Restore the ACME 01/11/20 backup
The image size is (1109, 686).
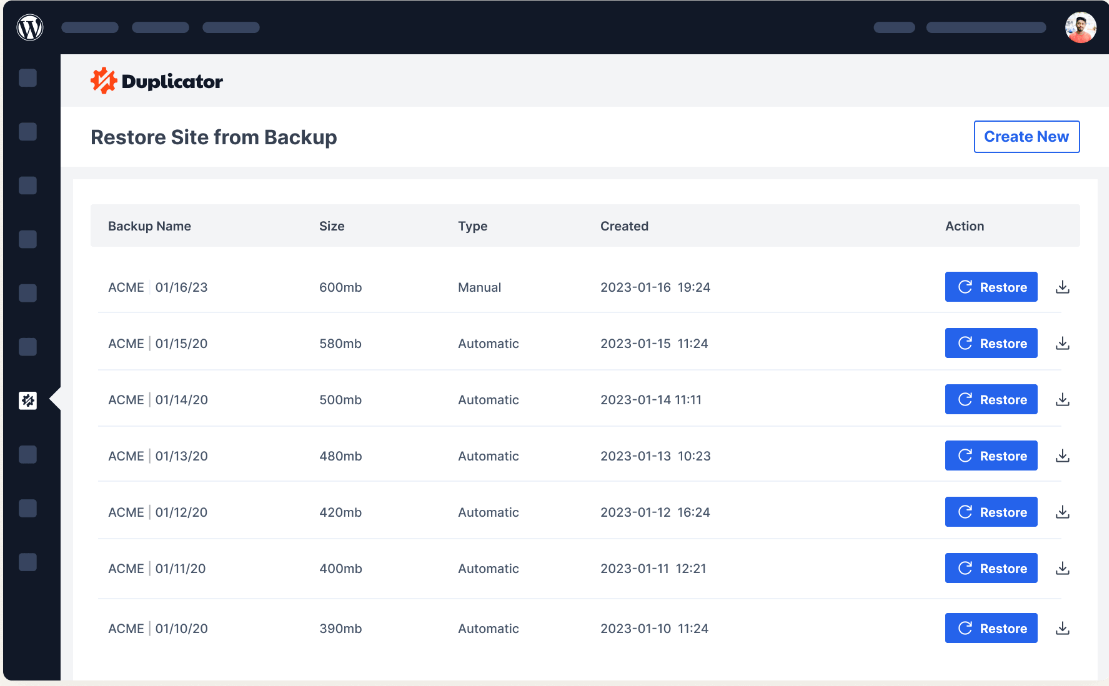click(x=991, y=568)
